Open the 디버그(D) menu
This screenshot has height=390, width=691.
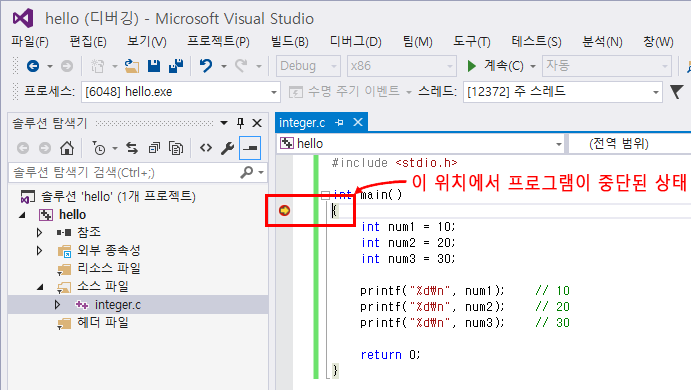point(356,42)
